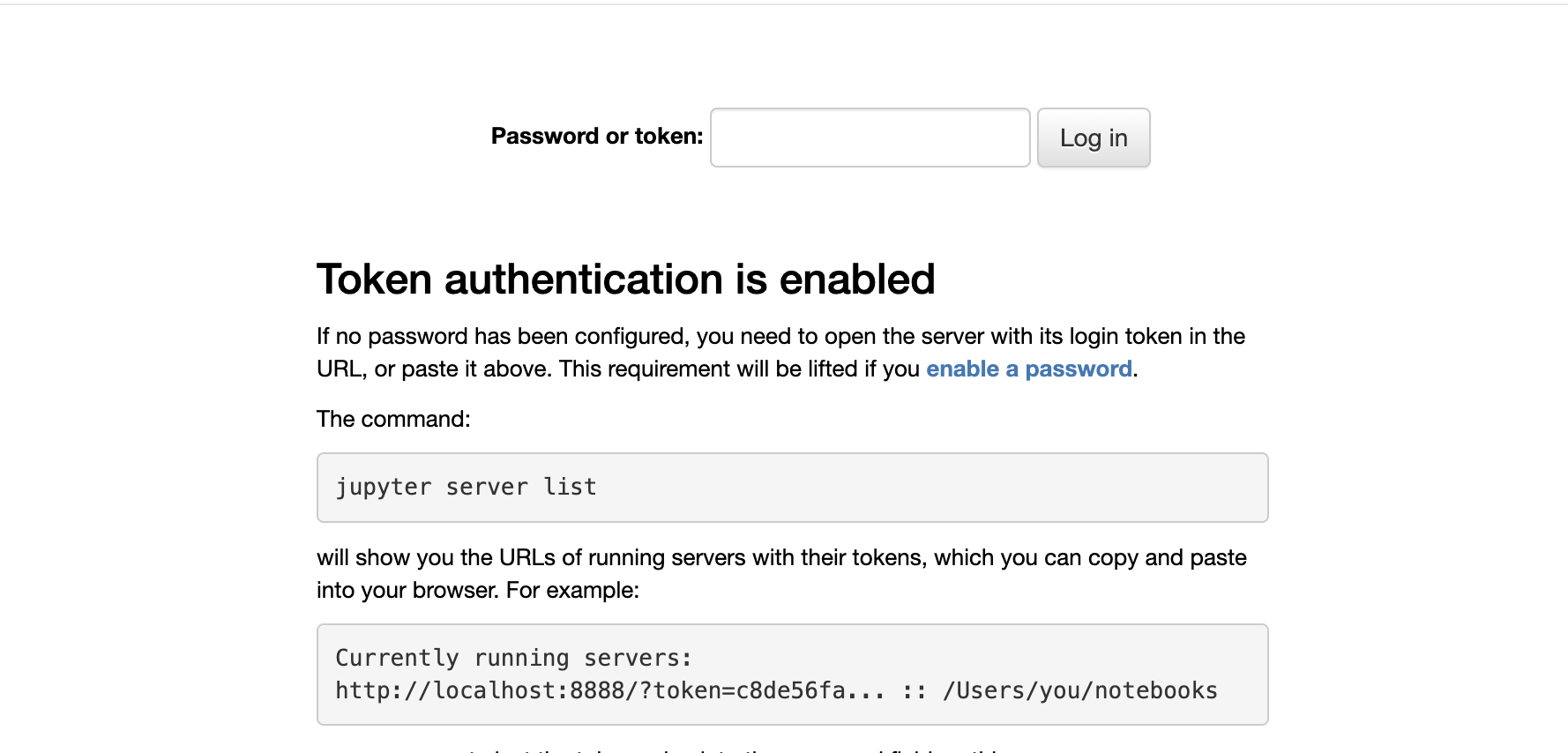Click the 'Token authentication is enabled' heading
The height and width of the screenshot is (753, 1568).
625,280
